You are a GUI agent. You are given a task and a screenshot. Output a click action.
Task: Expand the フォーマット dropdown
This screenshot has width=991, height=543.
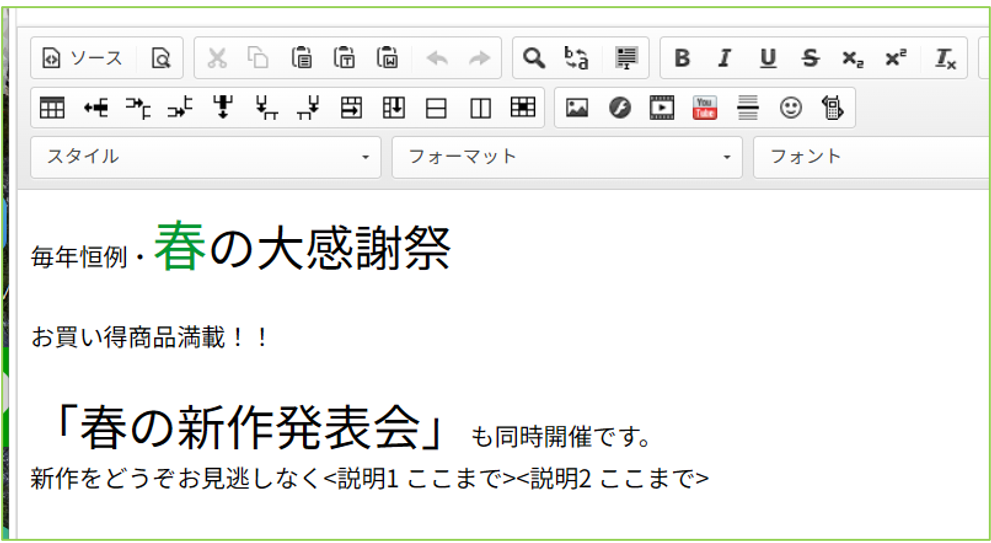coord(567,157)
